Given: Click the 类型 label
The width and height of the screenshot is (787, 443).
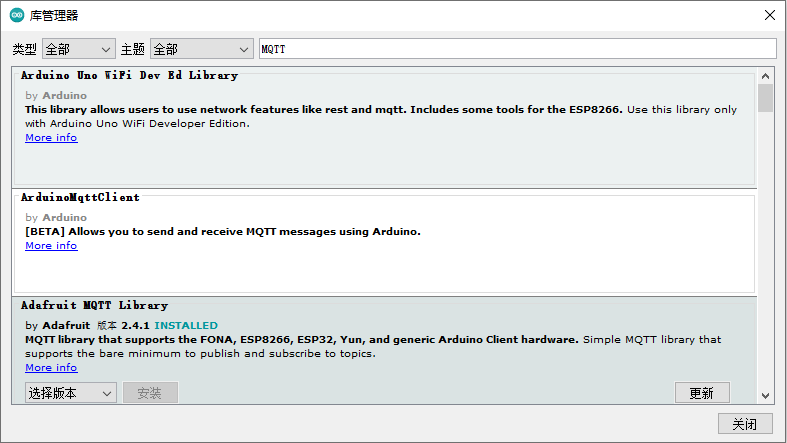Looking at the screenshot, I should tap(25, 49).
